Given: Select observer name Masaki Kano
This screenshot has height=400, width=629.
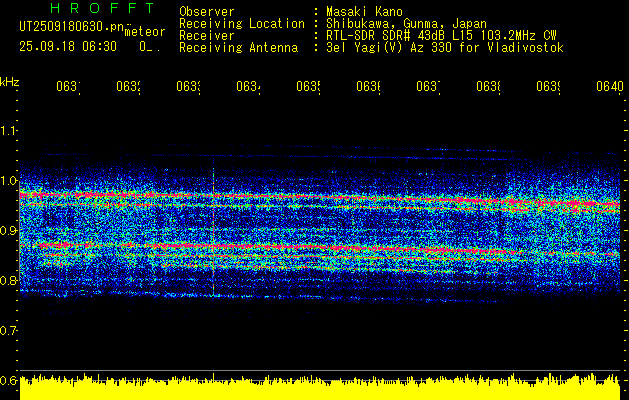Looking at the screenshot, I should pos(364,12).
